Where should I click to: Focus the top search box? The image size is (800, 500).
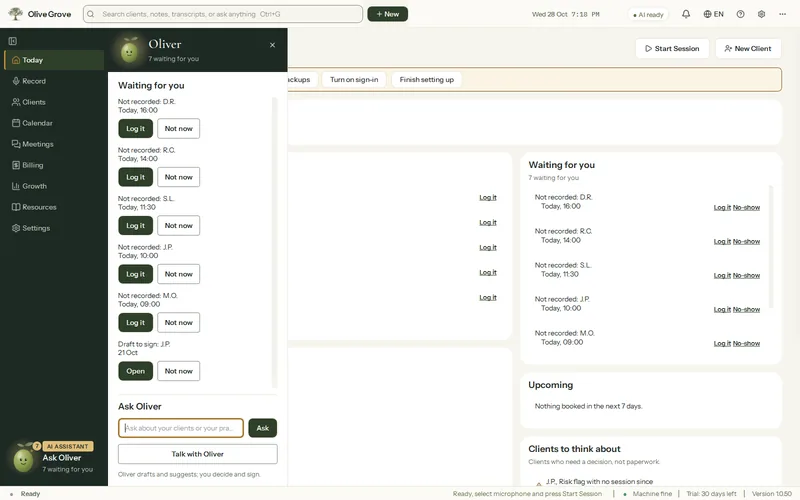pos(223,14)
